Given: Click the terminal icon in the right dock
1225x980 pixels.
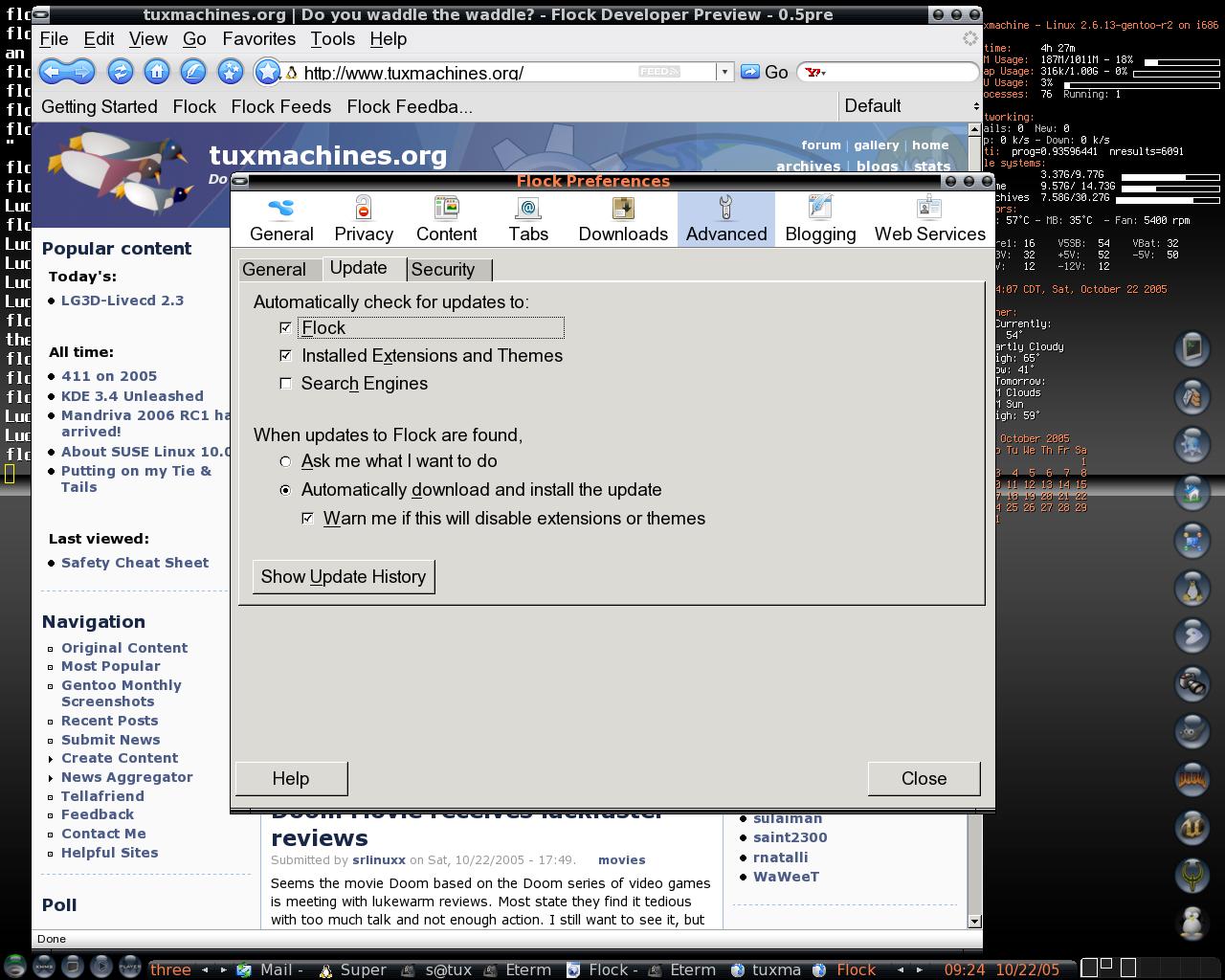Looking at the screenshot, I should 1192,348.
